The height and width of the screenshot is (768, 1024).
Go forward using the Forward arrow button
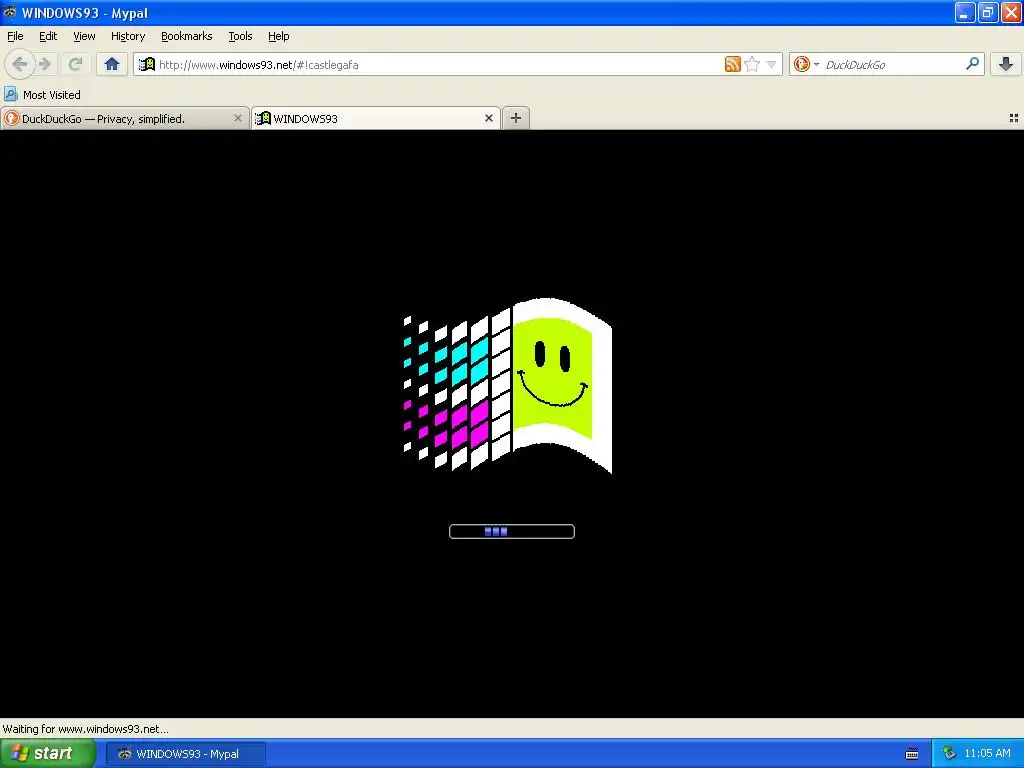pyautogui.click(x=45, y=64)
